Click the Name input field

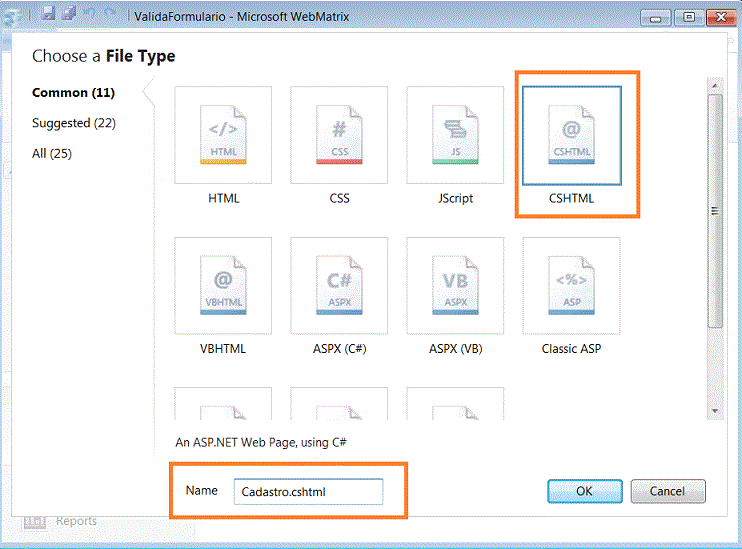(x=309, y=492)
